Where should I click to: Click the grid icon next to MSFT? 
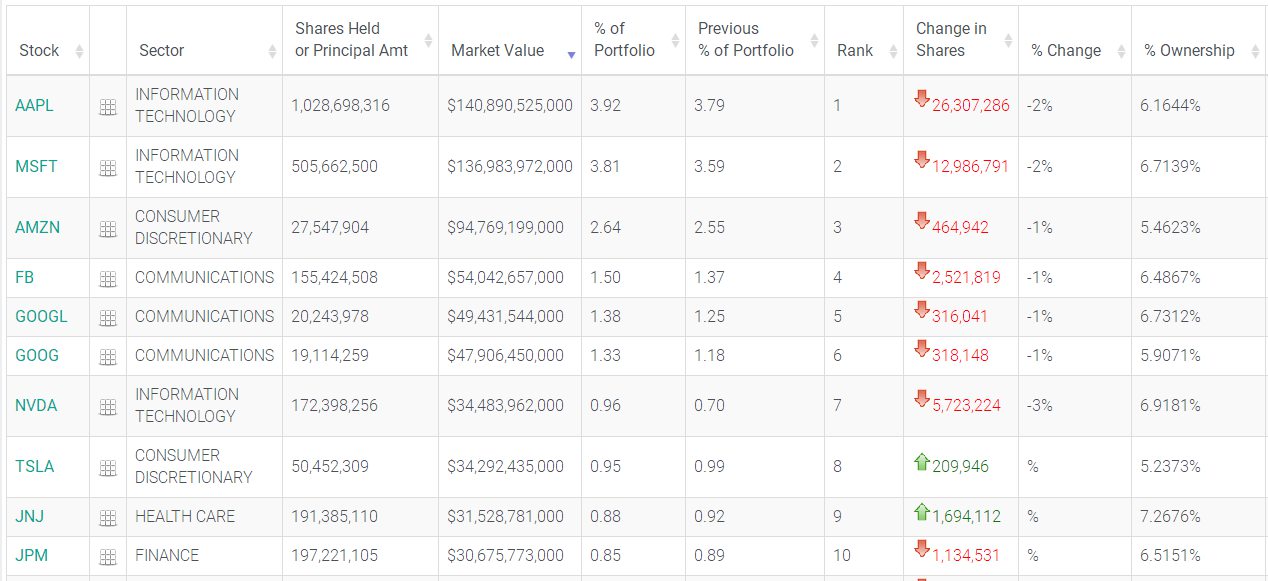click(108, 168)
